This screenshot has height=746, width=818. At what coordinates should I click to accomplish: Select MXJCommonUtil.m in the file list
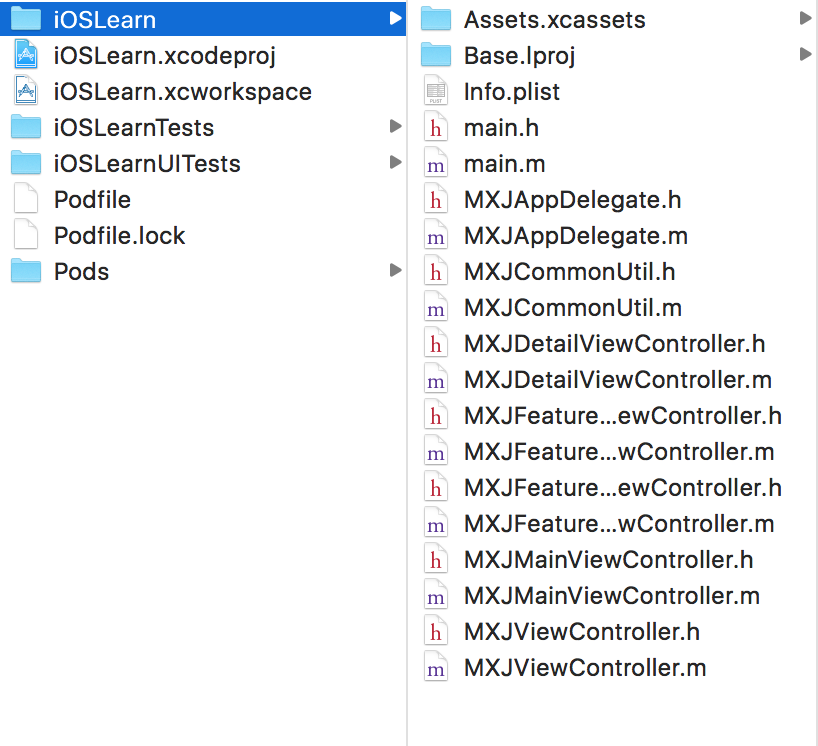point(572,308)
